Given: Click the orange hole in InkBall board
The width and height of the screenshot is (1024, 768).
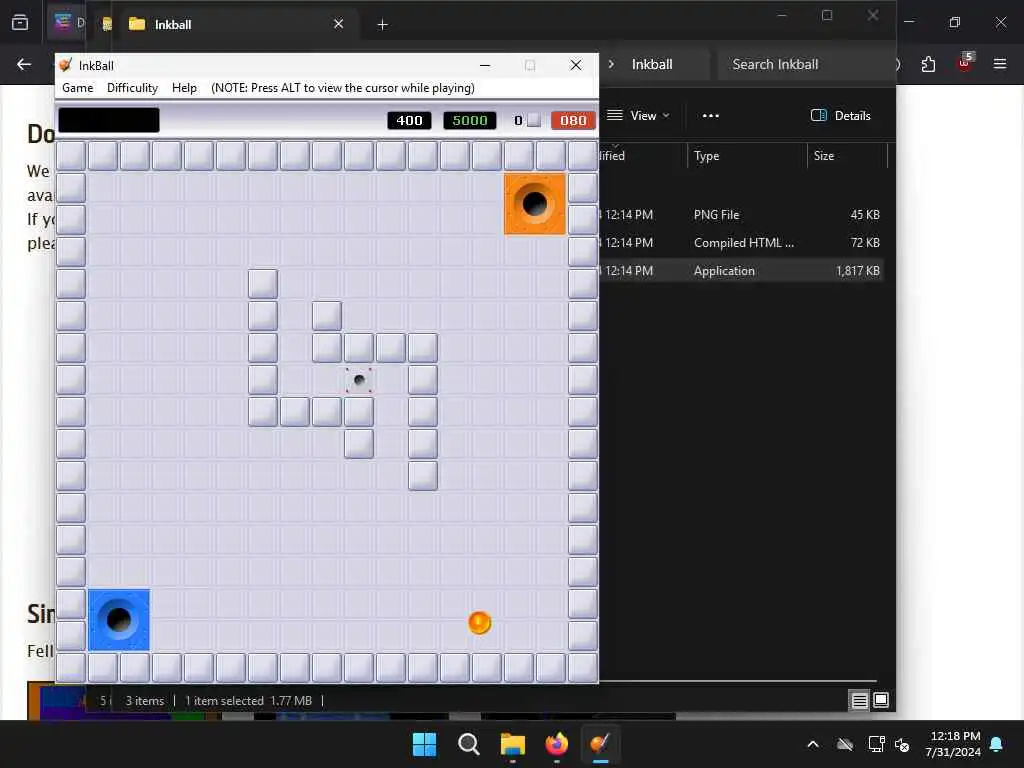Looking at the screenshot, I should [535, 204].
